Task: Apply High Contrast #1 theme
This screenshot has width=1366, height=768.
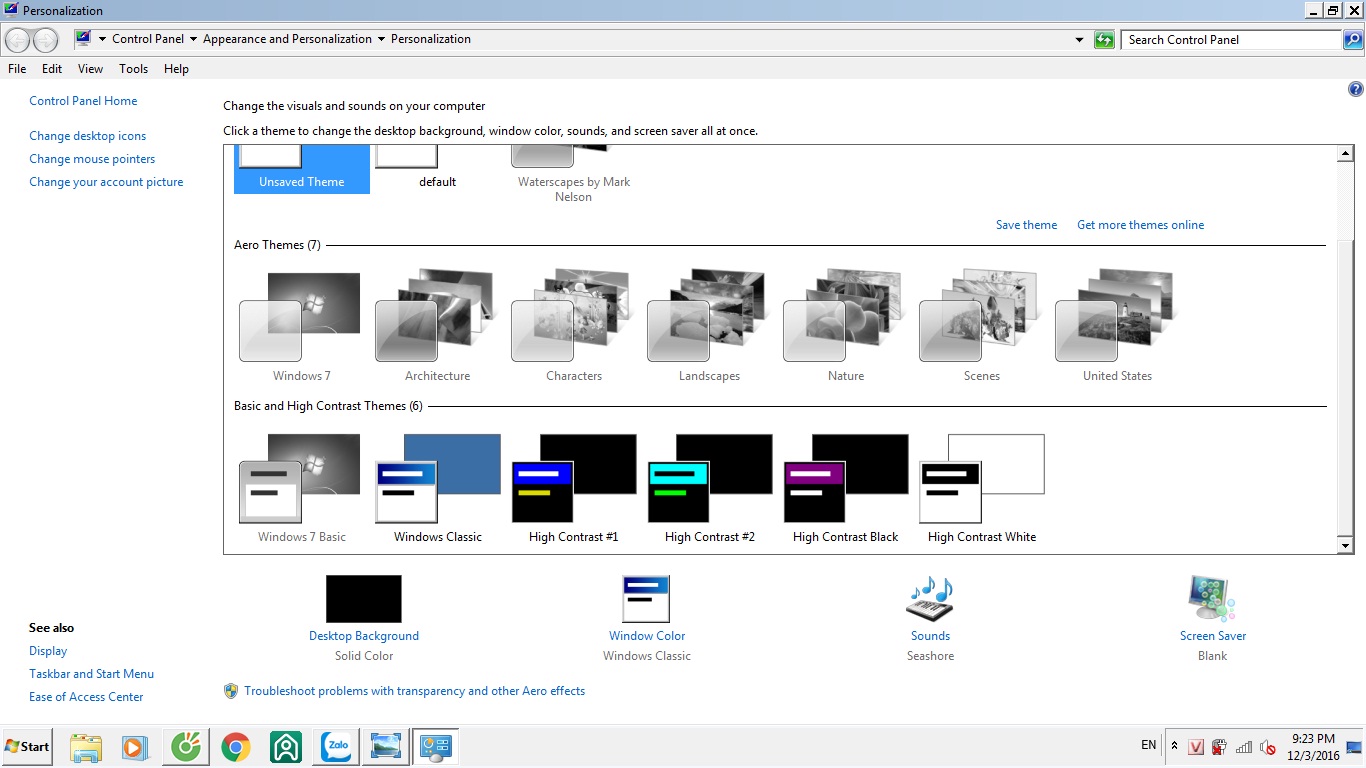Action: coord(574,488)
